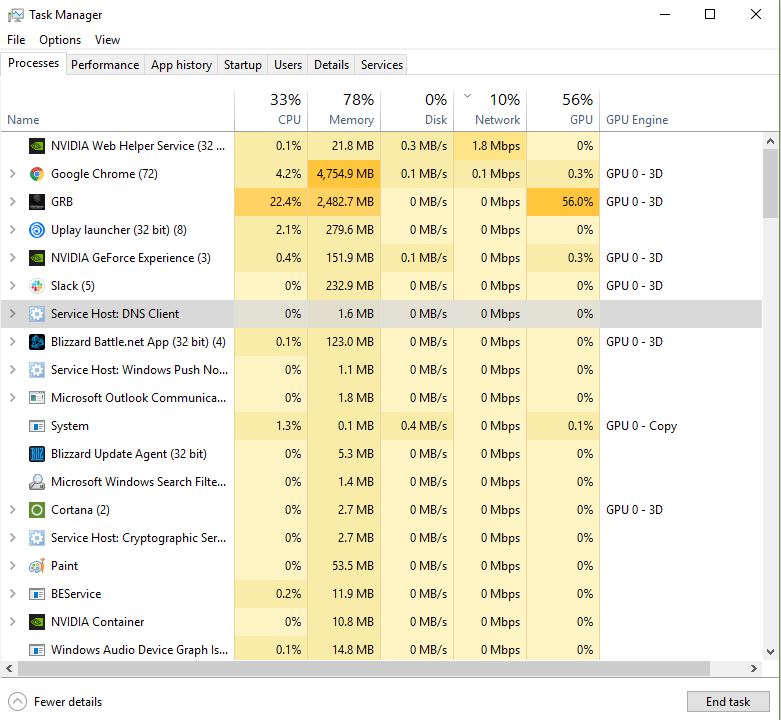Select the Blizzard Battle.net App icon
The width and height of the screenshot is (781, 720).
(x=36, y=342)
